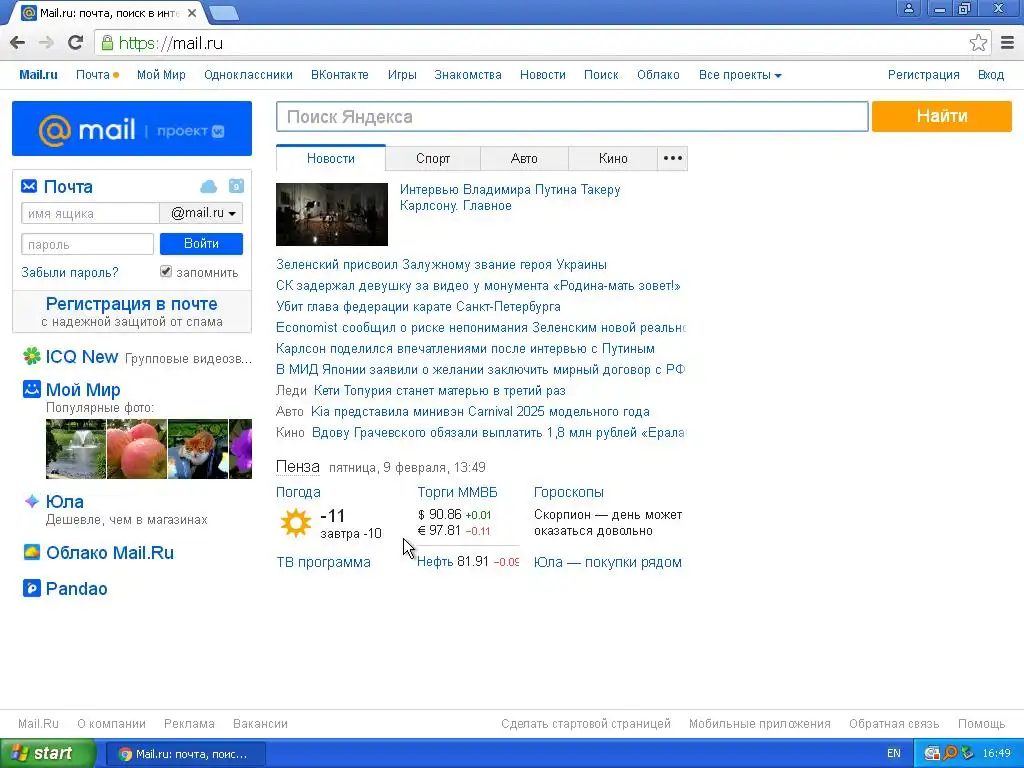Open the Помощь footer link
The width and height of the screenshot is (1024, 768).
click(981, 724)
